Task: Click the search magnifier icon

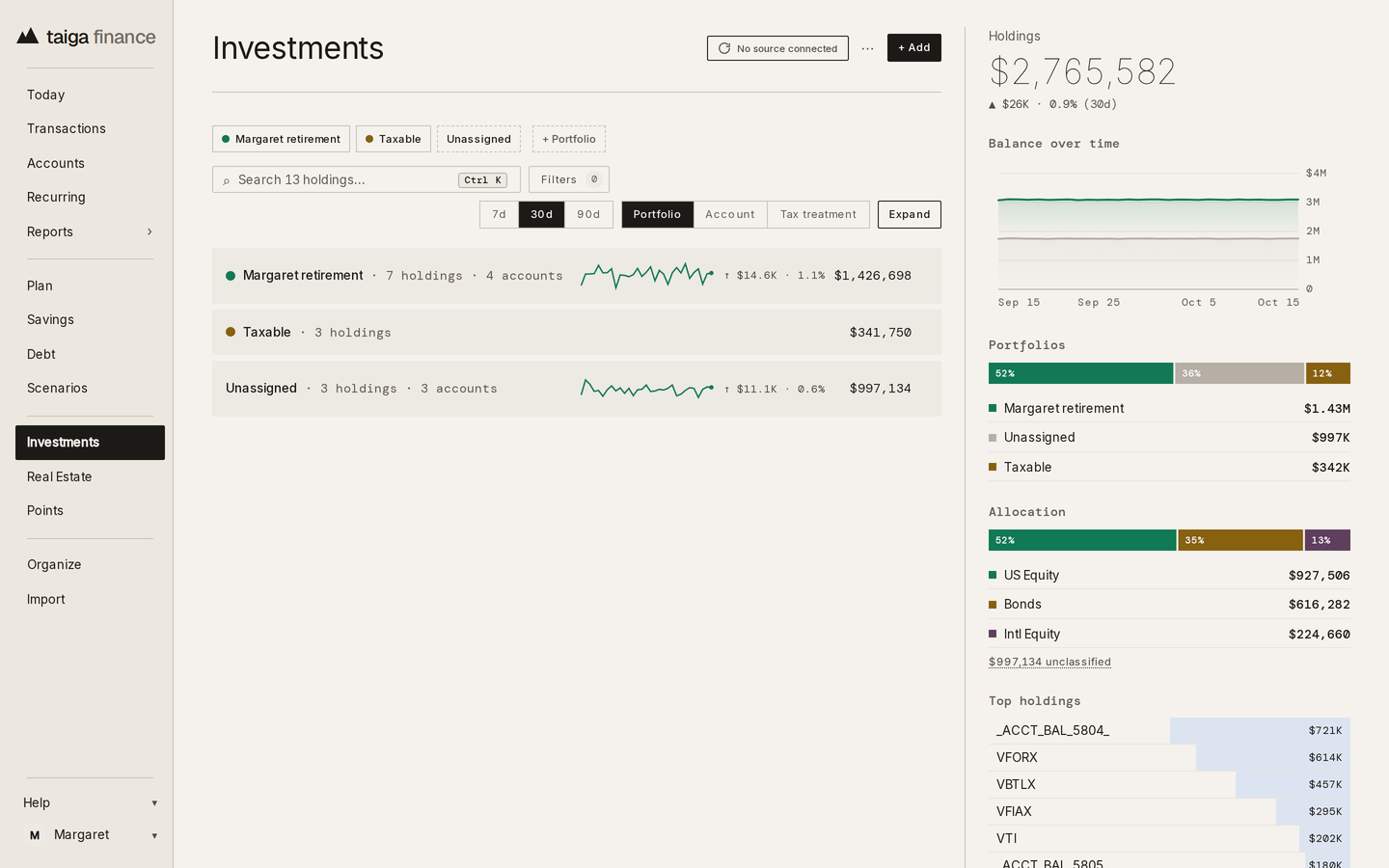Action: tap(227, 180)
